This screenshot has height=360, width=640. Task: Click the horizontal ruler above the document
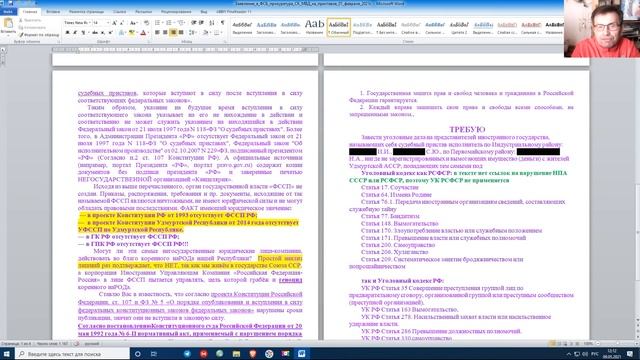[x=186, y=50]
